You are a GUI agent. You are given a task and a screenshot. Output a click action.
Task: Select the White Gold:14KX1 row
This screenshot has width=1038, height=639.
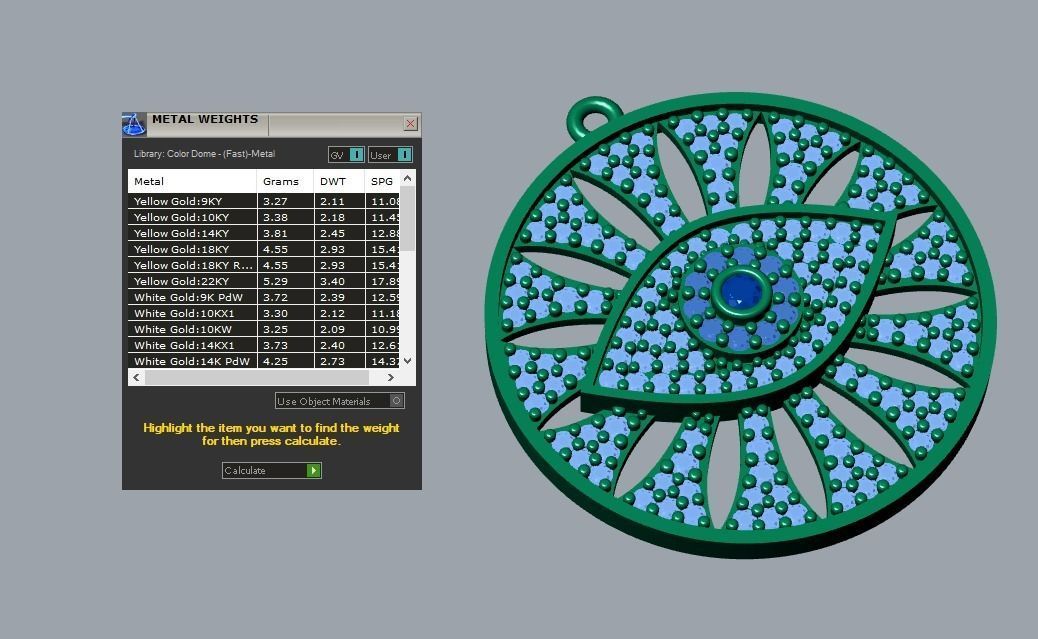[263, 345]
